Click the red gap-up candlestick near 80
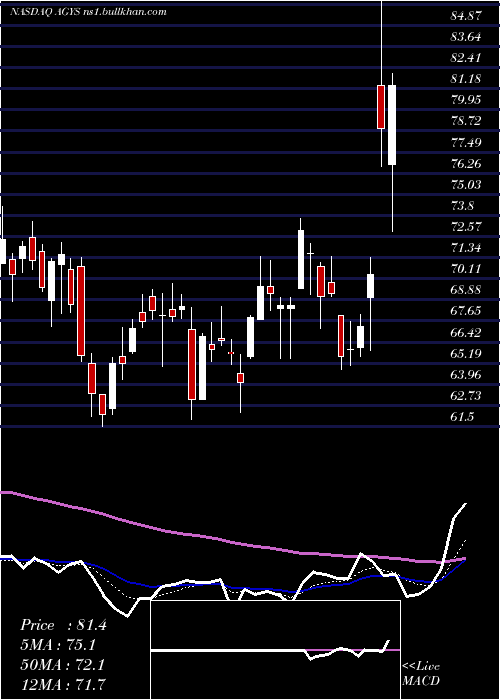This screenshot has width=500, height=700. (381, 107)
